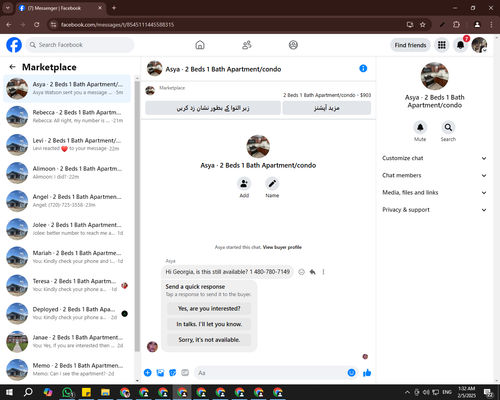This screenshot has width=500, height=400.
Task: Open browser extensions puzzle icon
Action: 456,25
